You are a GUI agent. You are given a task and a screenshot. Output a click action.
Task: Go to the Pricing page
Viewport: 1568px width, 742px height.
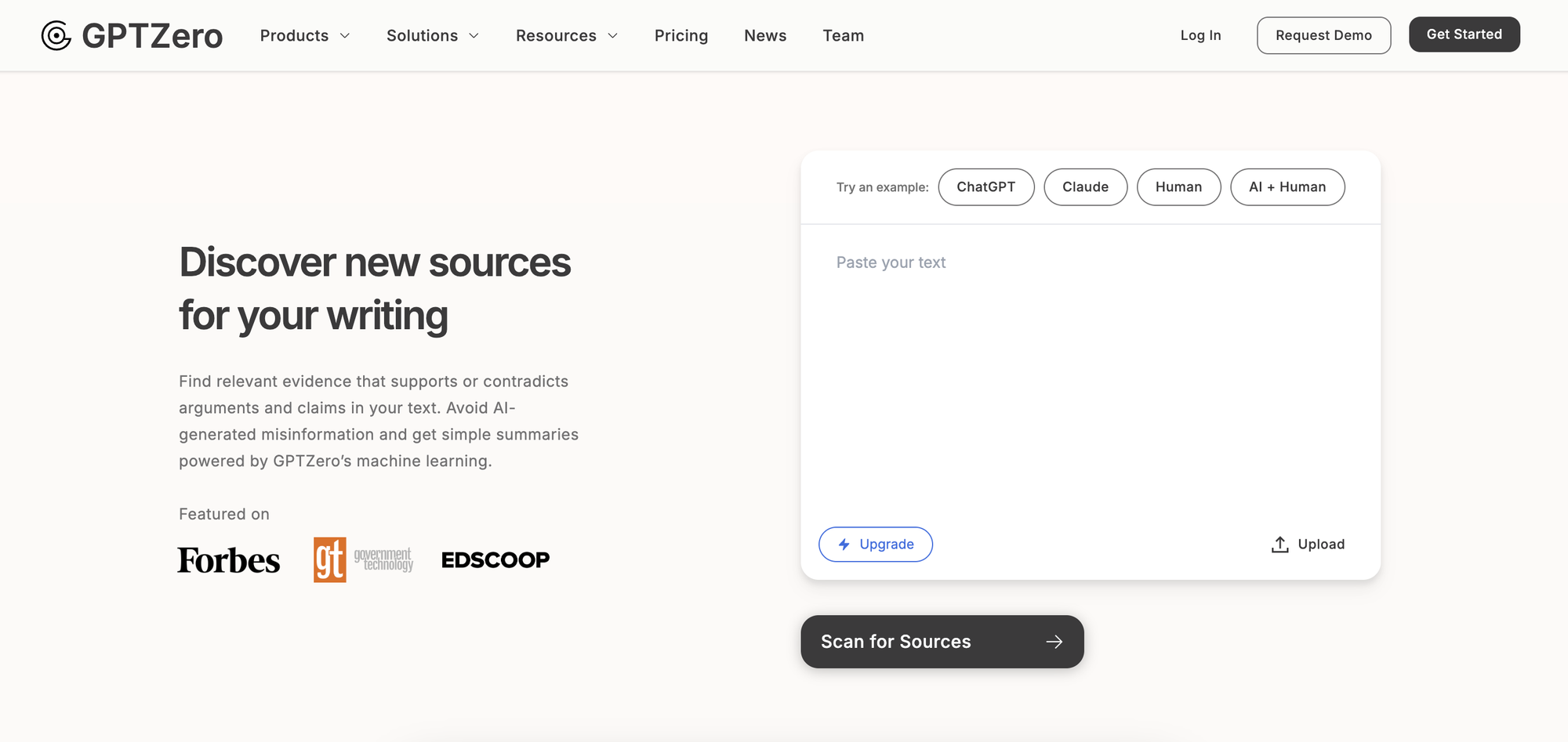pyautogui.click(x=681, y=36)
